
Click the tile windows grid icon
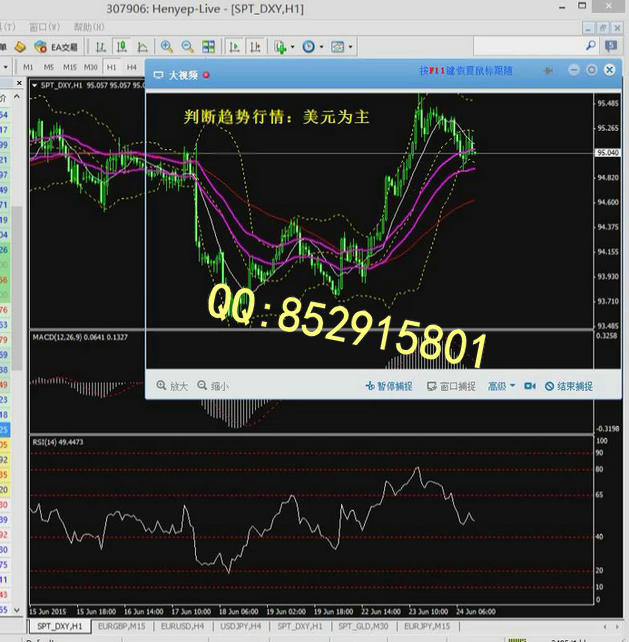[208, 47]
